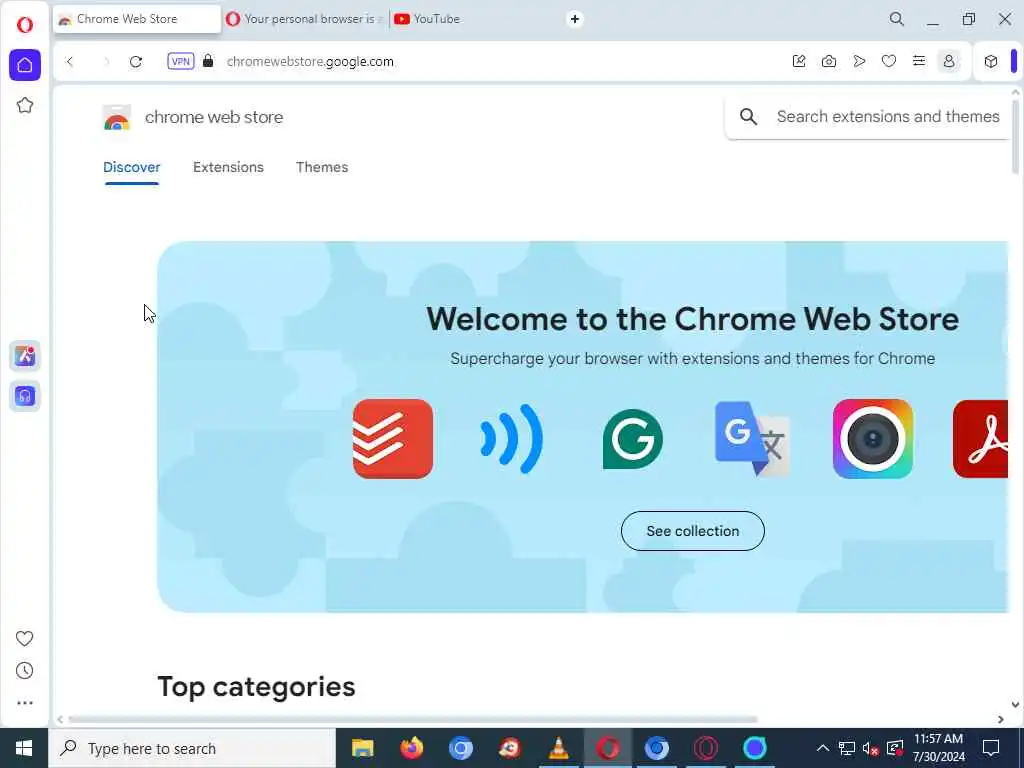Screen dimensions: 1024x768
Task: Open Firefox from the taskbar
Action: click(411, 748)
